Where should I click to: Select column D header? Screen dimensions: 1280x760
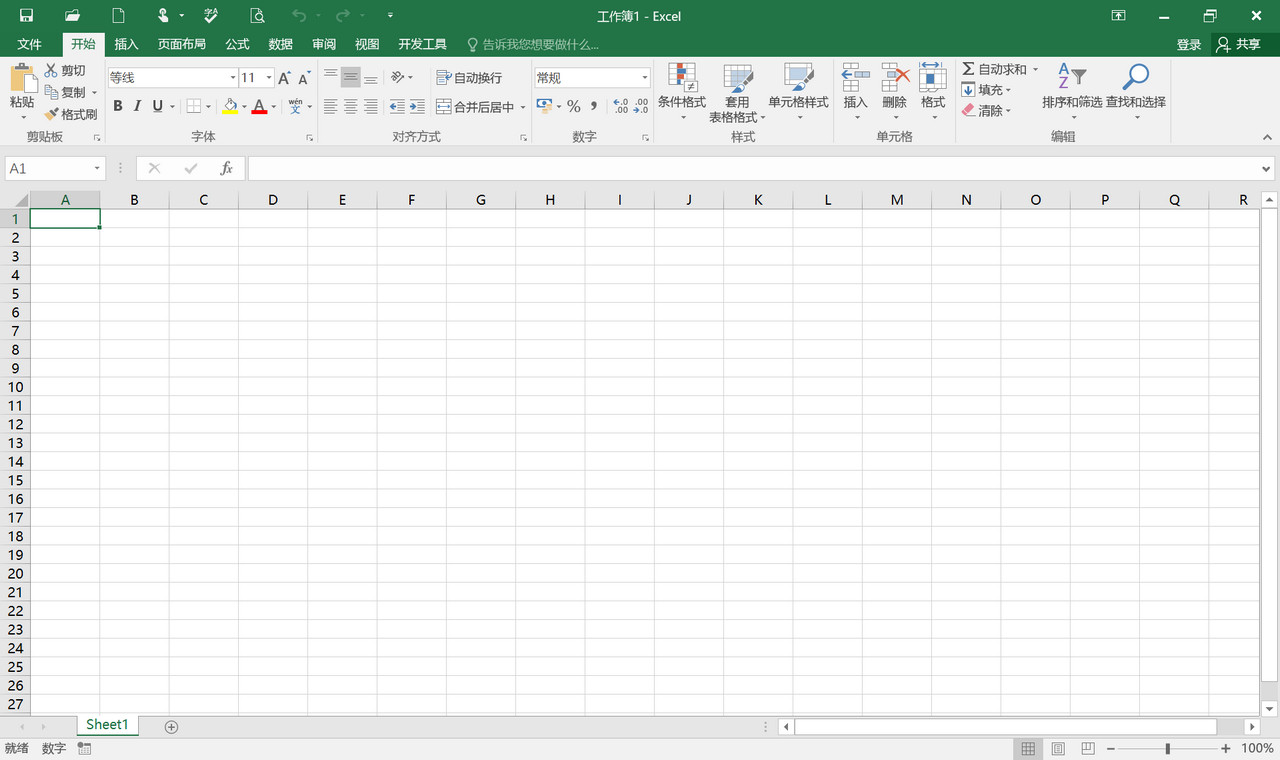pyautogui.click(x=273, y=200)
